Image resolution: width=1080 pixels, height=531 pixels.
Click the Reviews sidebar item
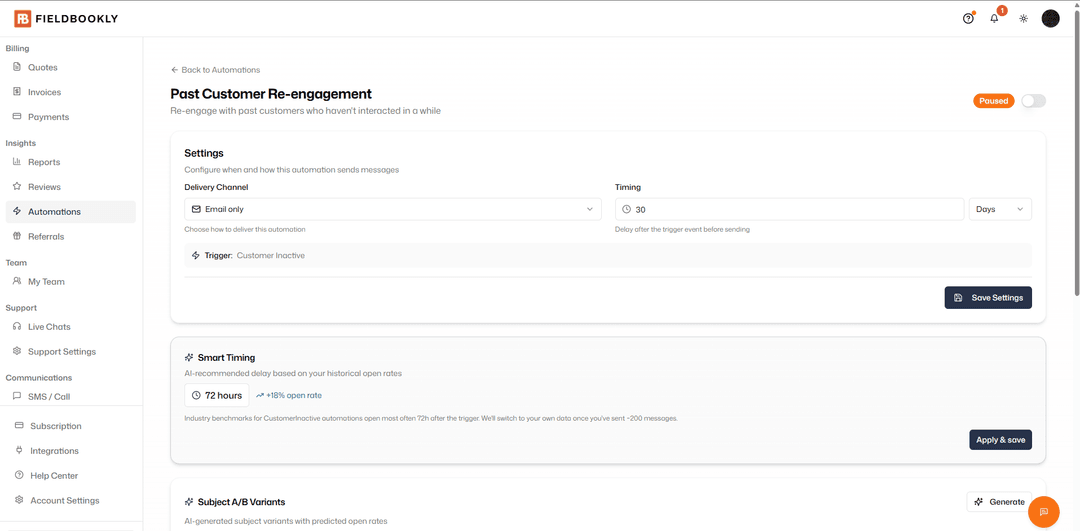[70, 187]
